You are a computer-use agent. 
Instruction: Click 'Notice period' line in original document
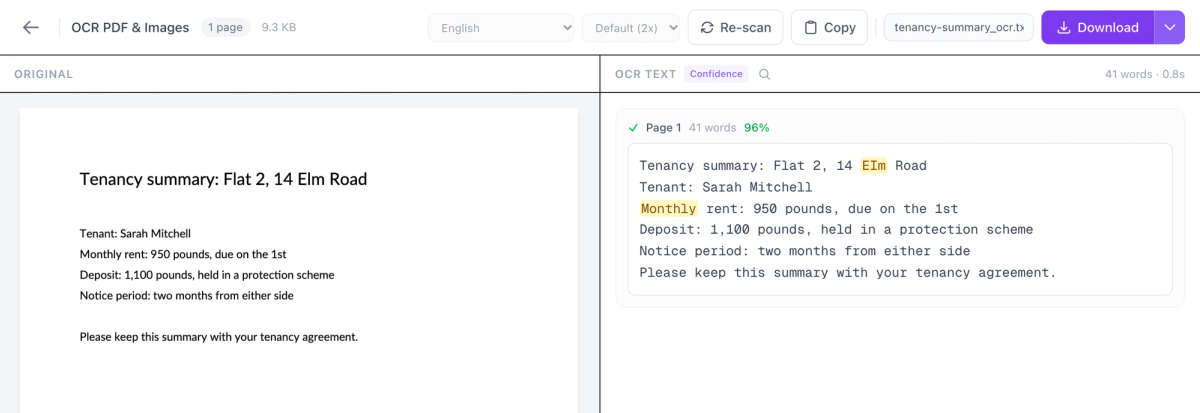pyautogui.click(x=187, y=295)
